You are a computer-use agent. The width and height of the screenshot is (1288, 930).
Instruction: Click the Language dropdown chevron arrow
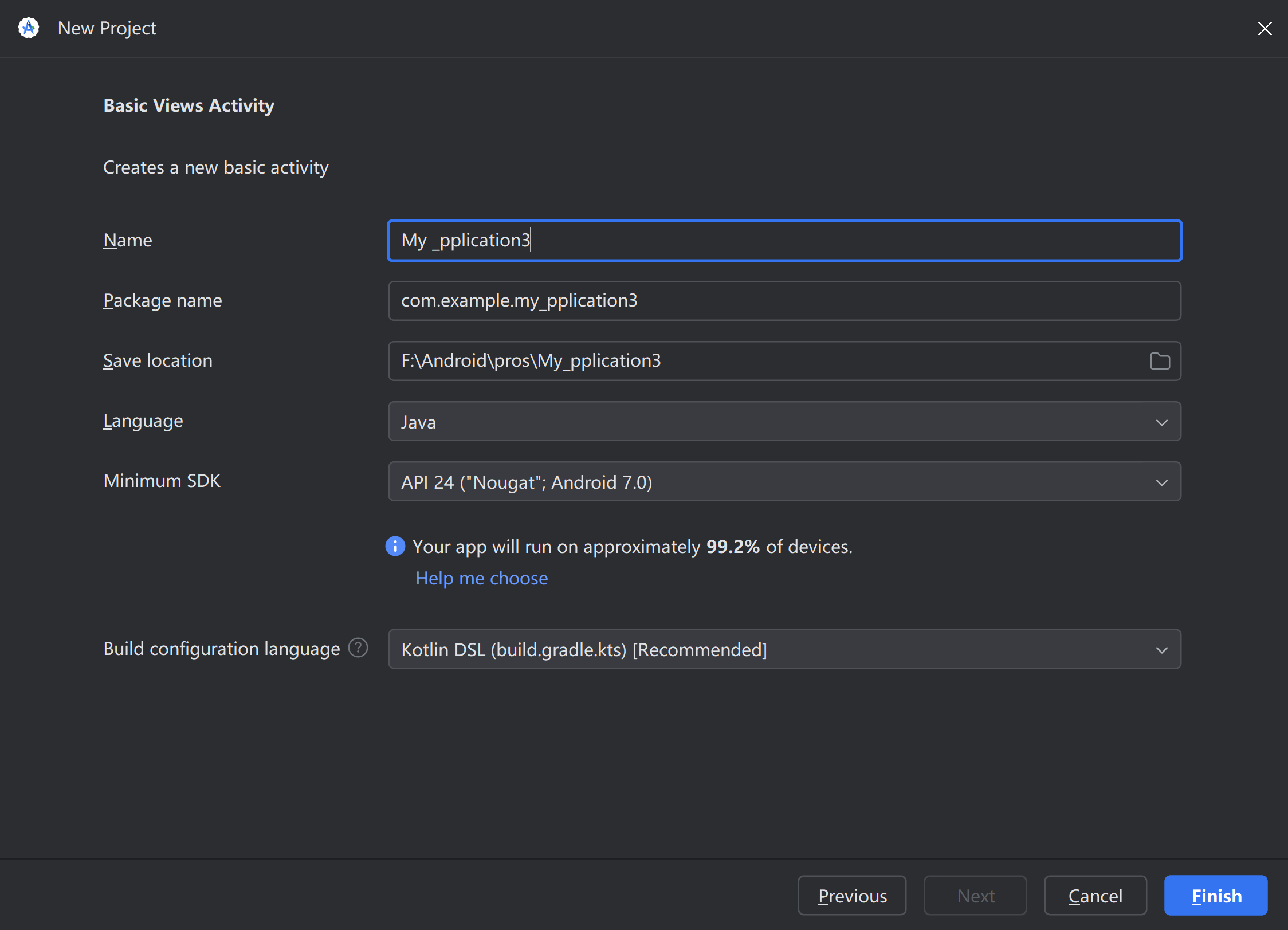pyautogui.click(x=1161, y=423)
